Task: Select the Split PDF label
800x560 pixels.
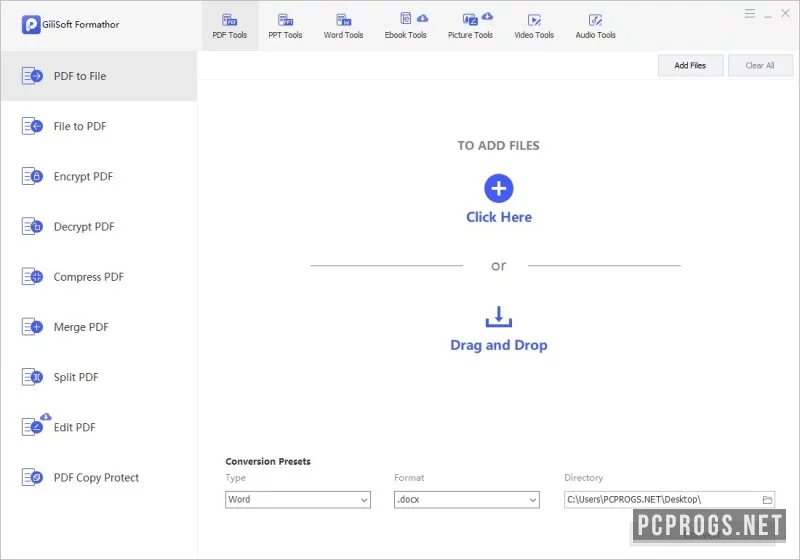Action: 76,377
